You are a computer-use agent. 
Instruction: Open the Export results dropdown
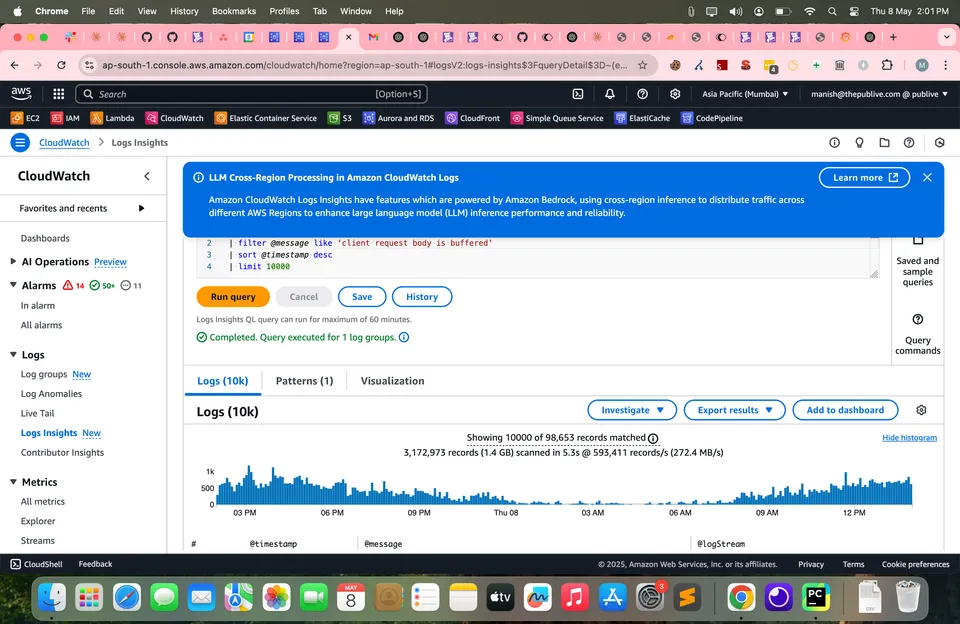[734, 410]
